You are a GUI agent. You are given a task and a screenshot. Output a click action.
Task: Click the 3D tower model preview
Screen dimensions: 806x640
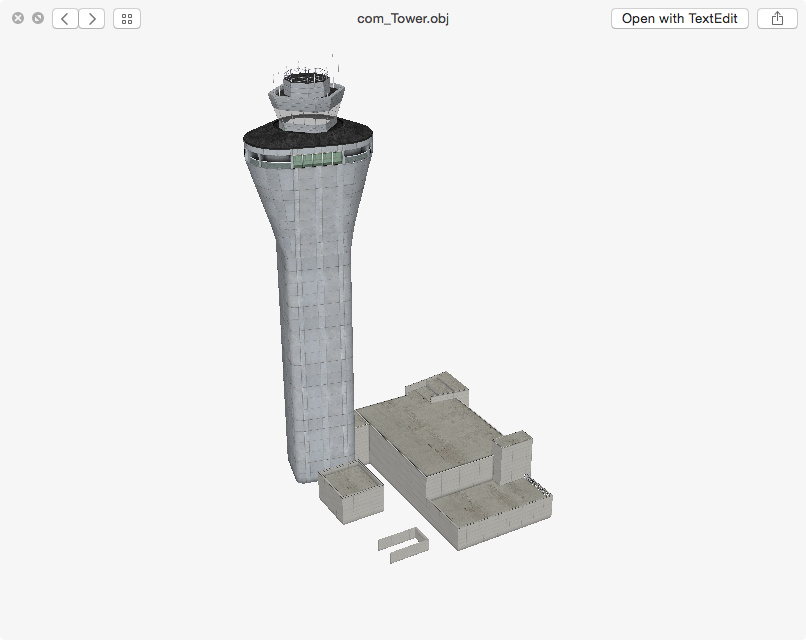[x=397, y=308]
